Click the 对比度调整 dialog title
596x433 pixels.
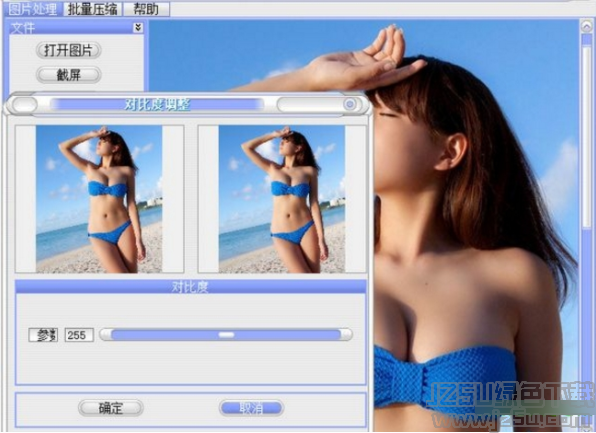(157, 105)
